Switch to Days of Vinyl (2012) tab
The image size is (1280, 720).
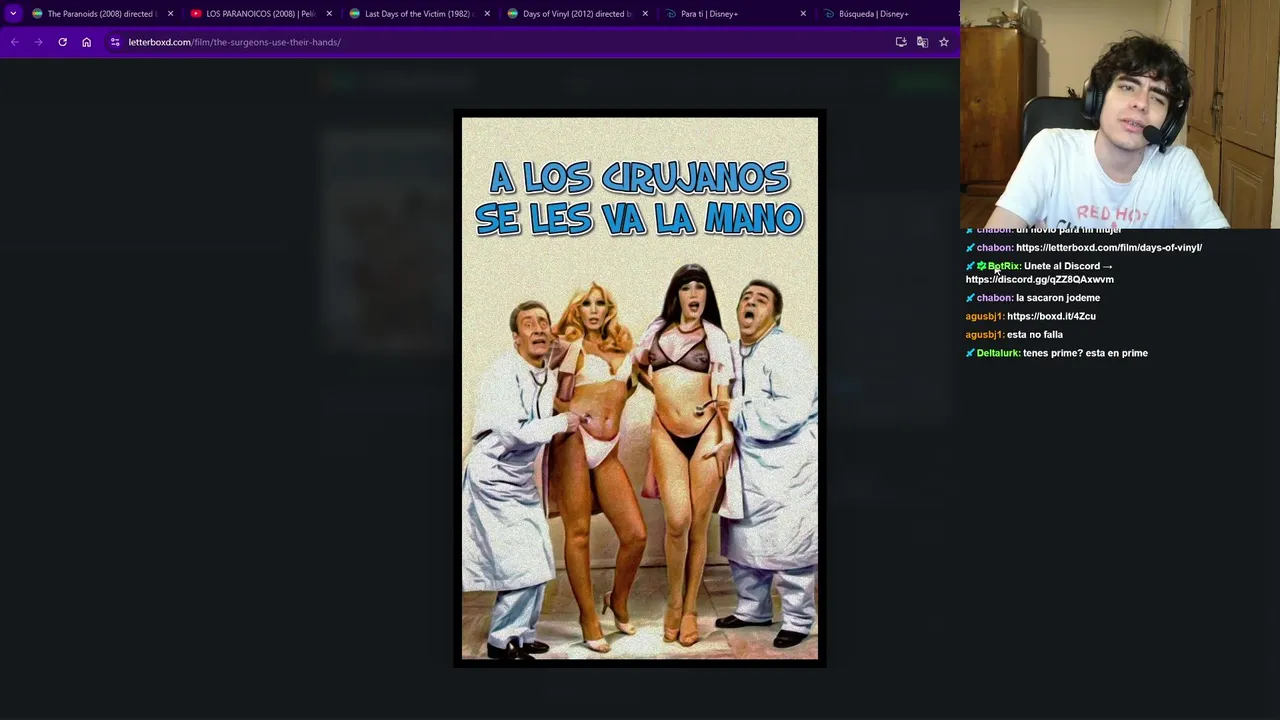[570, 14]
